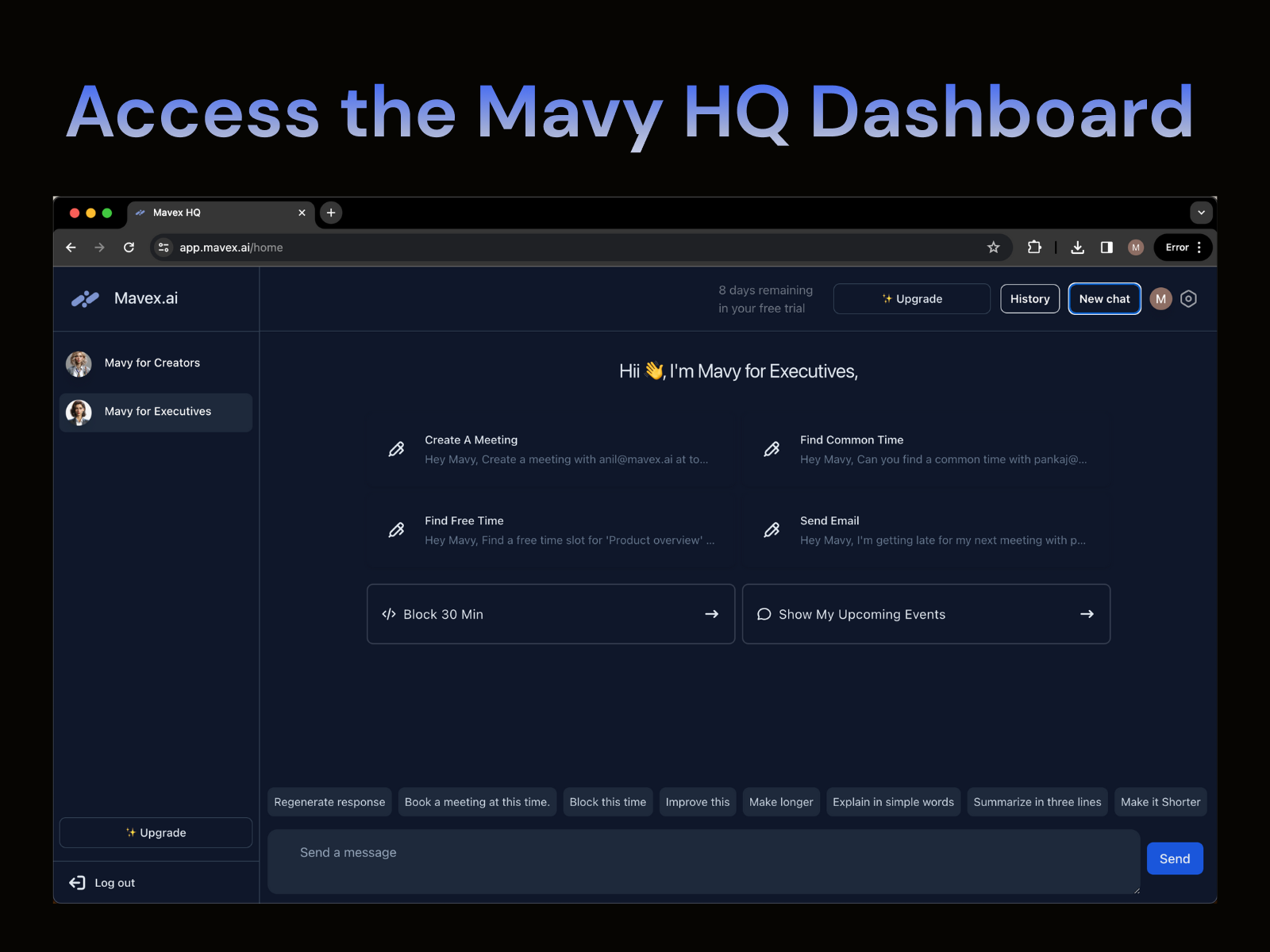The image size is (1270, 952).
Task: Click the sidebar Upgrade button
Action: tap(156, 833)
